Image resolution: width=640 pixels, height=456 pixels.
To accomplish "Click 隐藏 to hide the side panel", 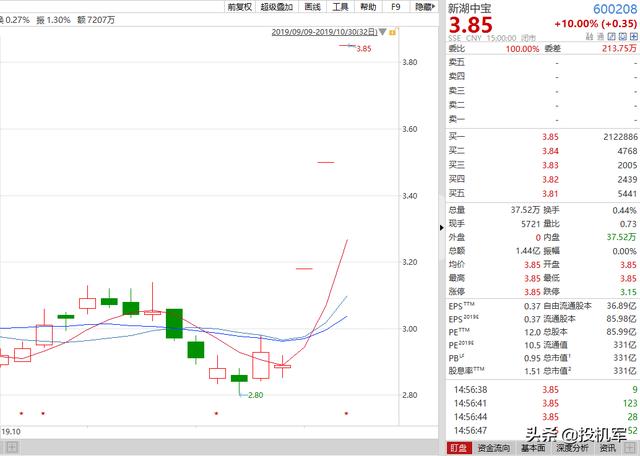I will pyautogui.click(x=424, y=7).
